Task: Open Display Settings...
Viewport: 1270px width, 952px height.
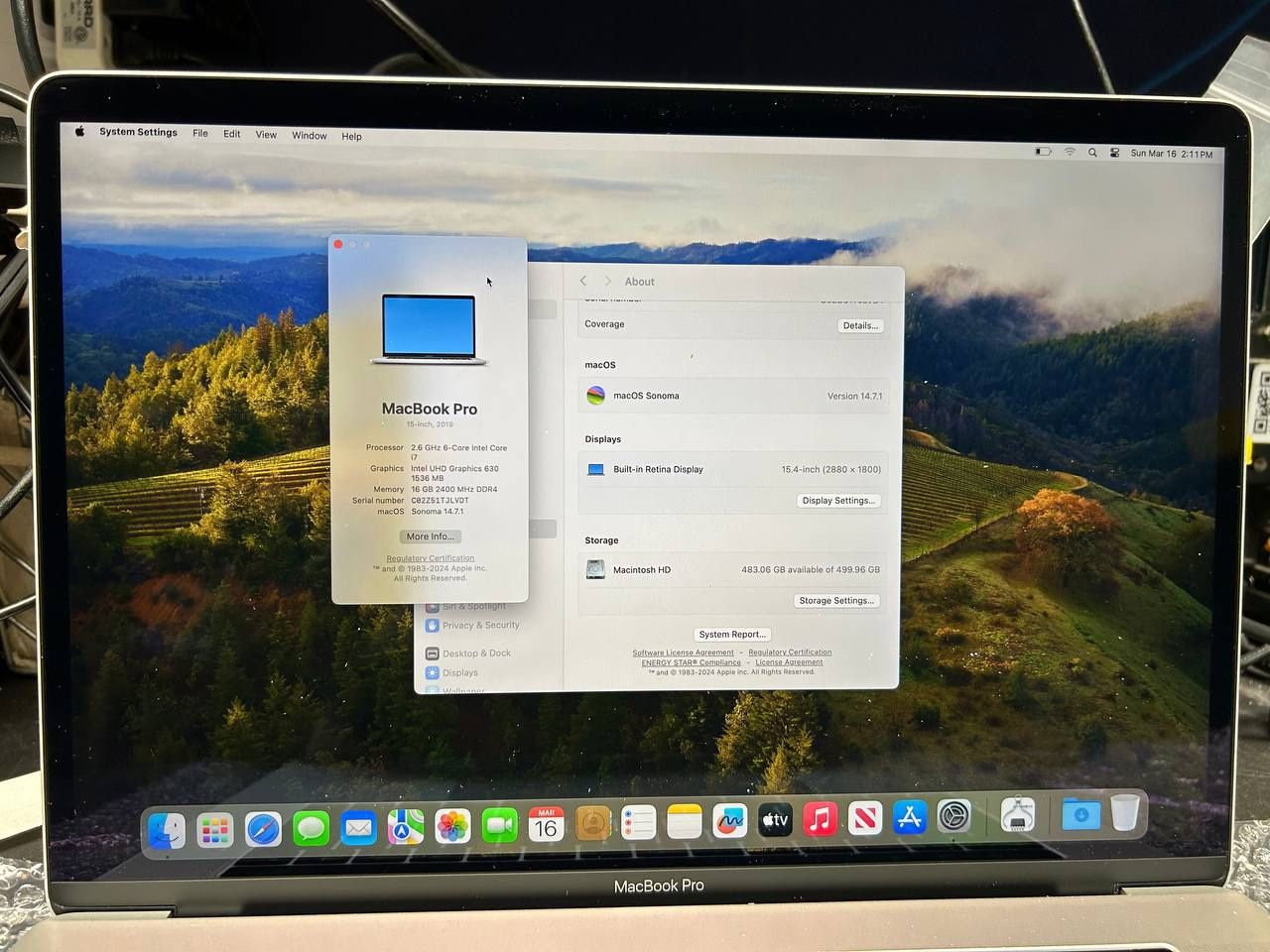Action: click(838, 501)
